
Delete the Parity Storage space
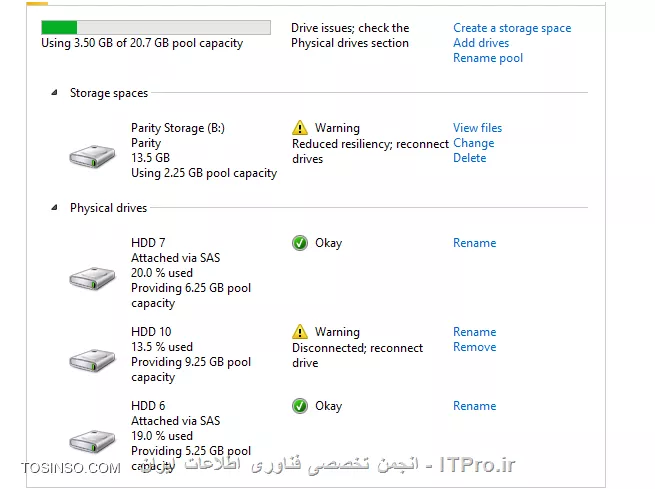(x=469, y=158)
